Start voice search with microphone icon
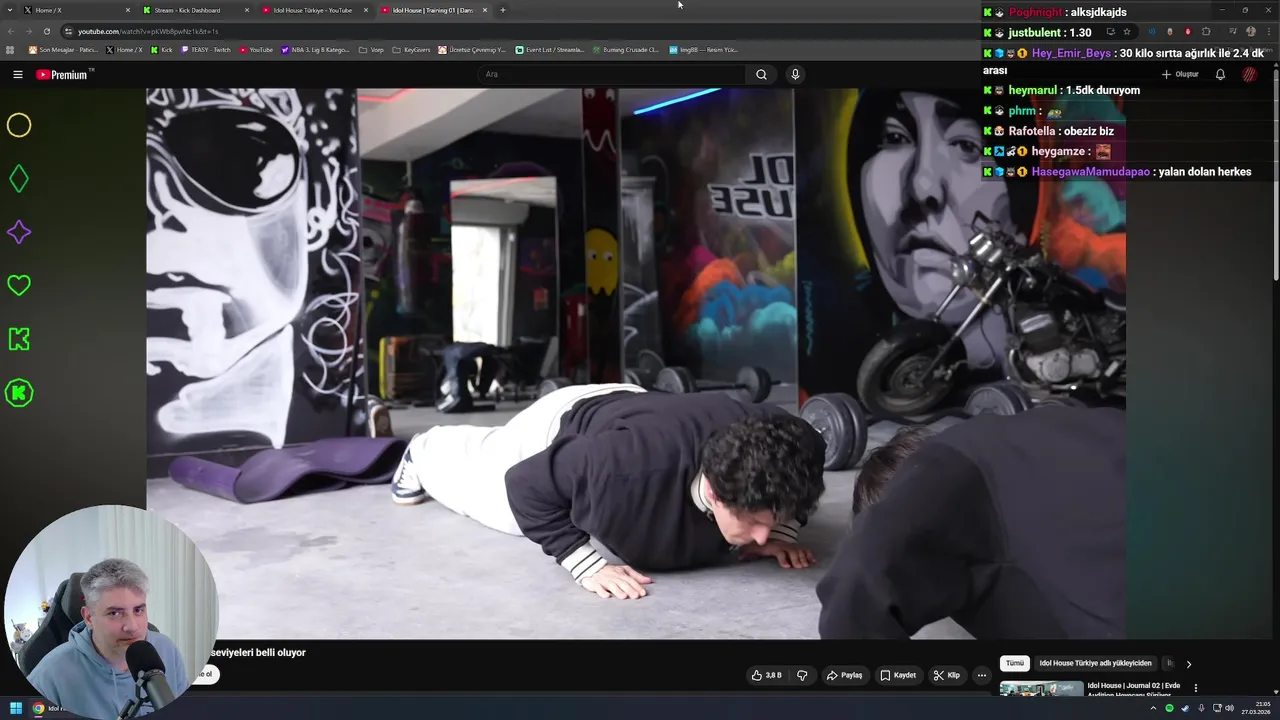Viewport: 1280px width, 720px height. [x=795, y=74]
